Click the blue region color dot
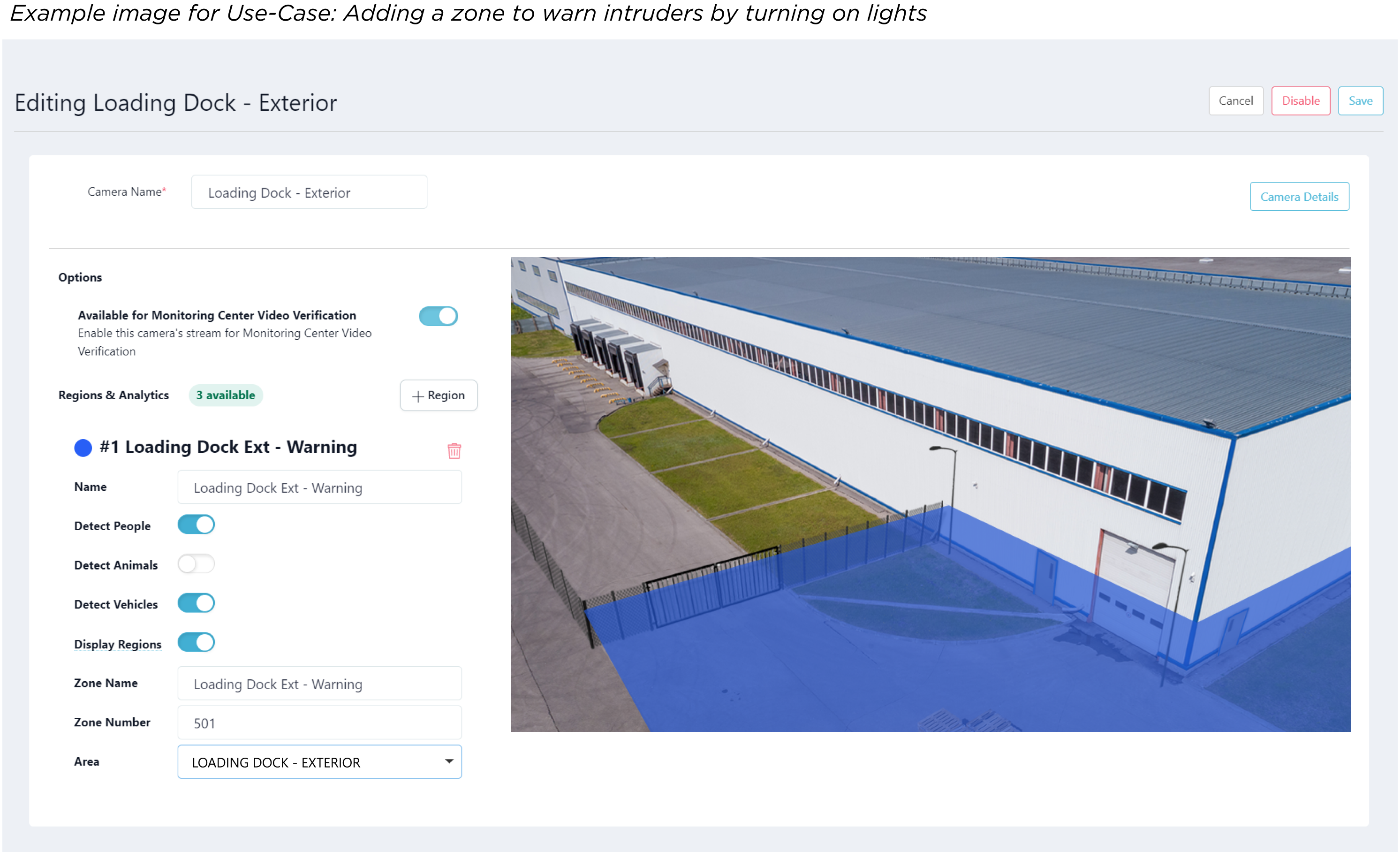Image resolution: width=1400 pixels, height=852 pixels. tap(83, 448)
